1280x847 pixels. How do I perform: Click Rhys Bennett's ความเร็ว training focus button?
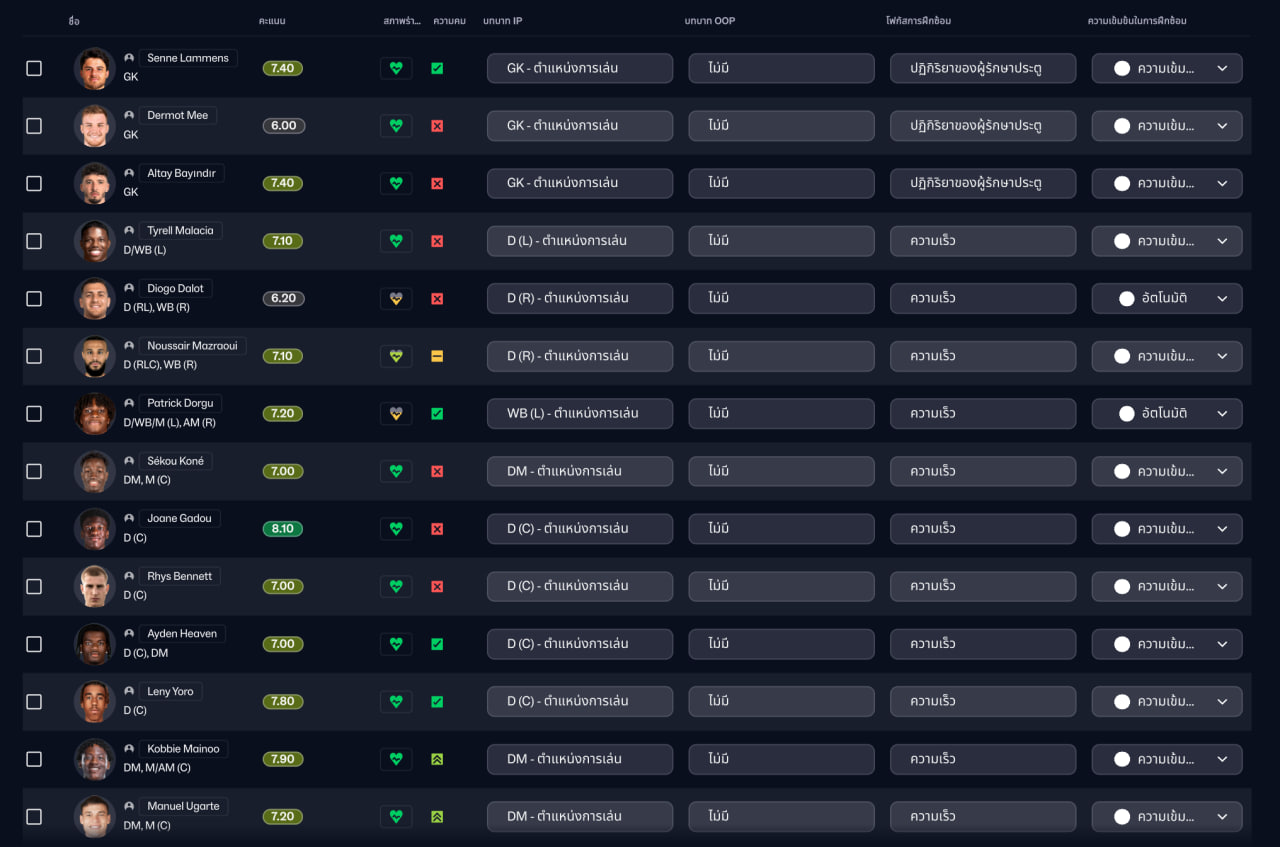982,586
